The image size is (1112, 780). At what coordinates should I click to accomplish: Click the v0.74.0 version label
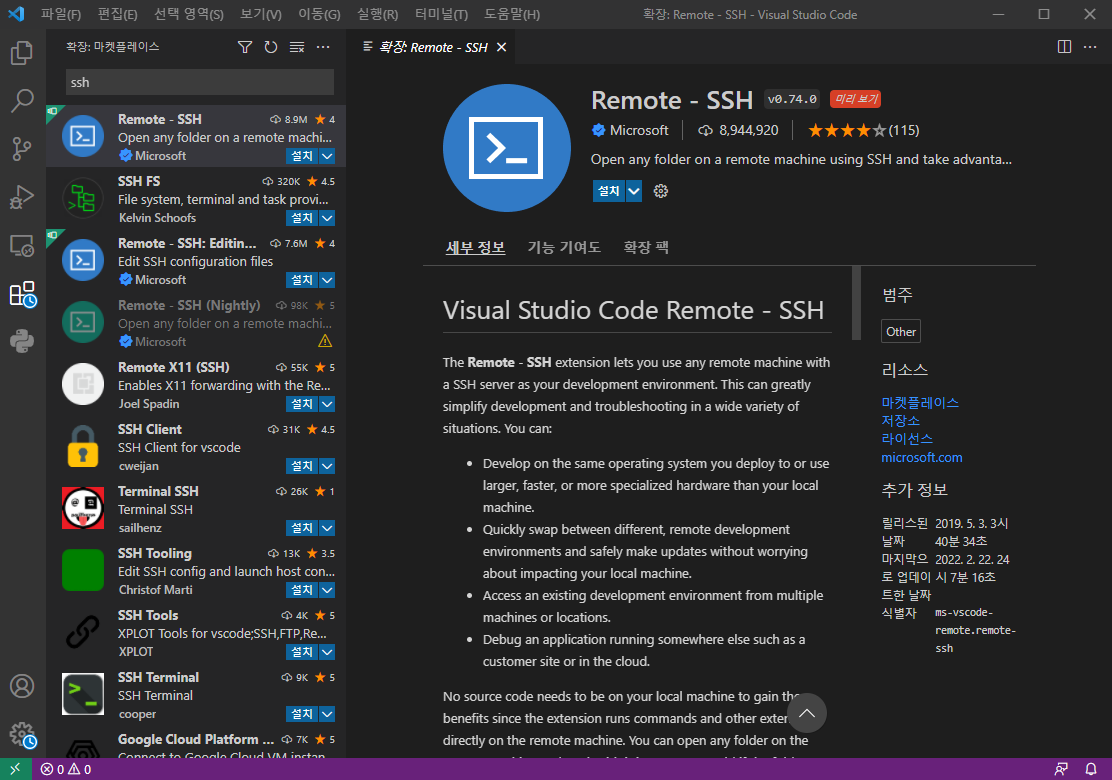pyautogui.click(x=791, y=99)
